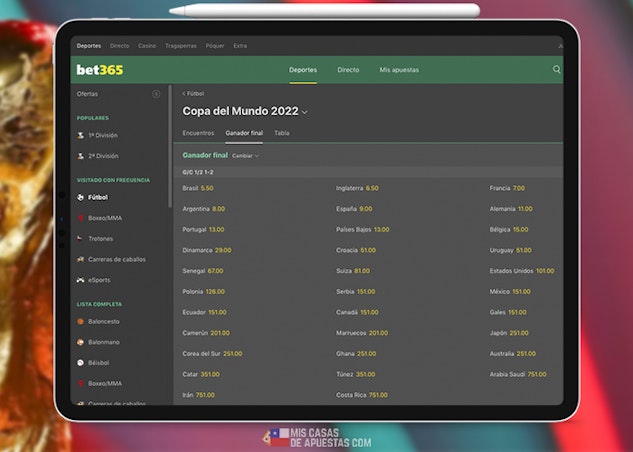Select the Béisbol baseball icon
633x452 pixels.
pos(81,362)
